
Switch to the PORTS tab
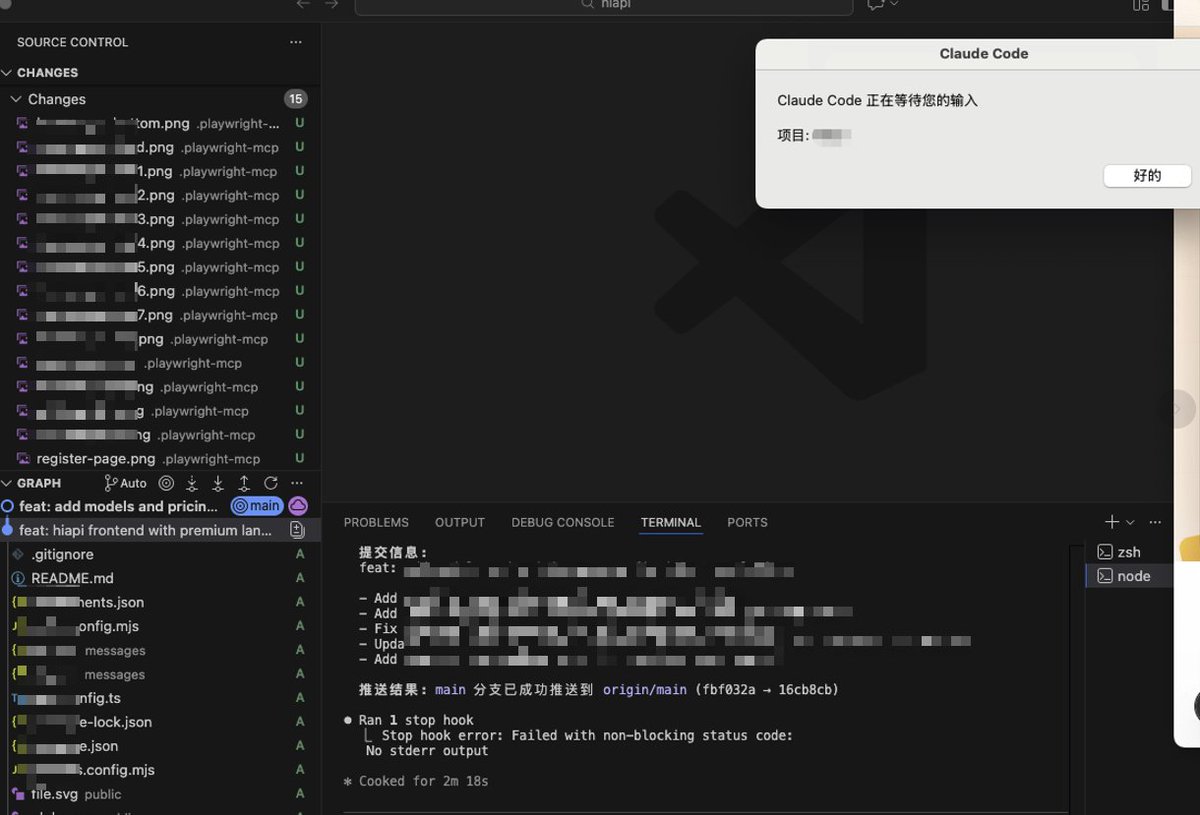[747, 522]
